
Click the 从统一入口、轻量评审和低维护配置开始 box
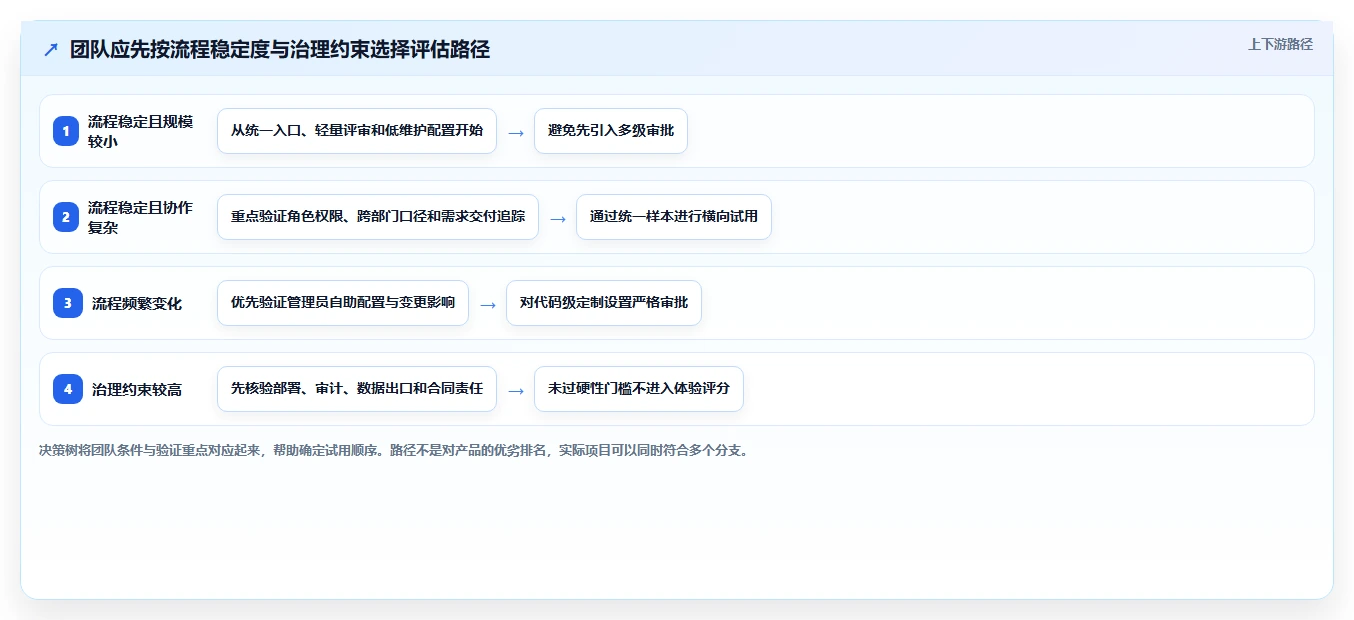pos(357,131)
